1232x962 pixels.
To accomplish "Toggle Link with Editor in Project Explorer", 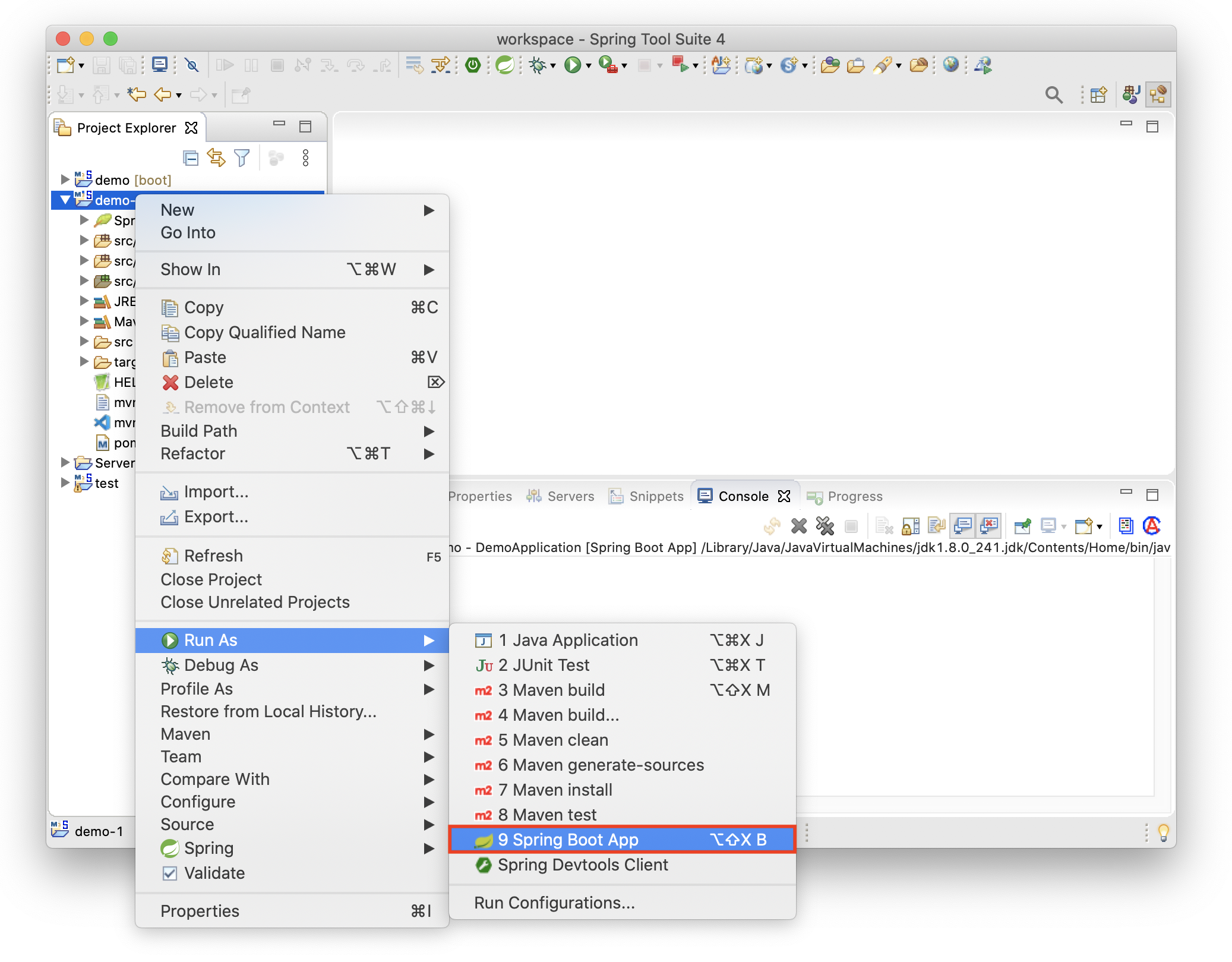I will click(x=216, y=158).
